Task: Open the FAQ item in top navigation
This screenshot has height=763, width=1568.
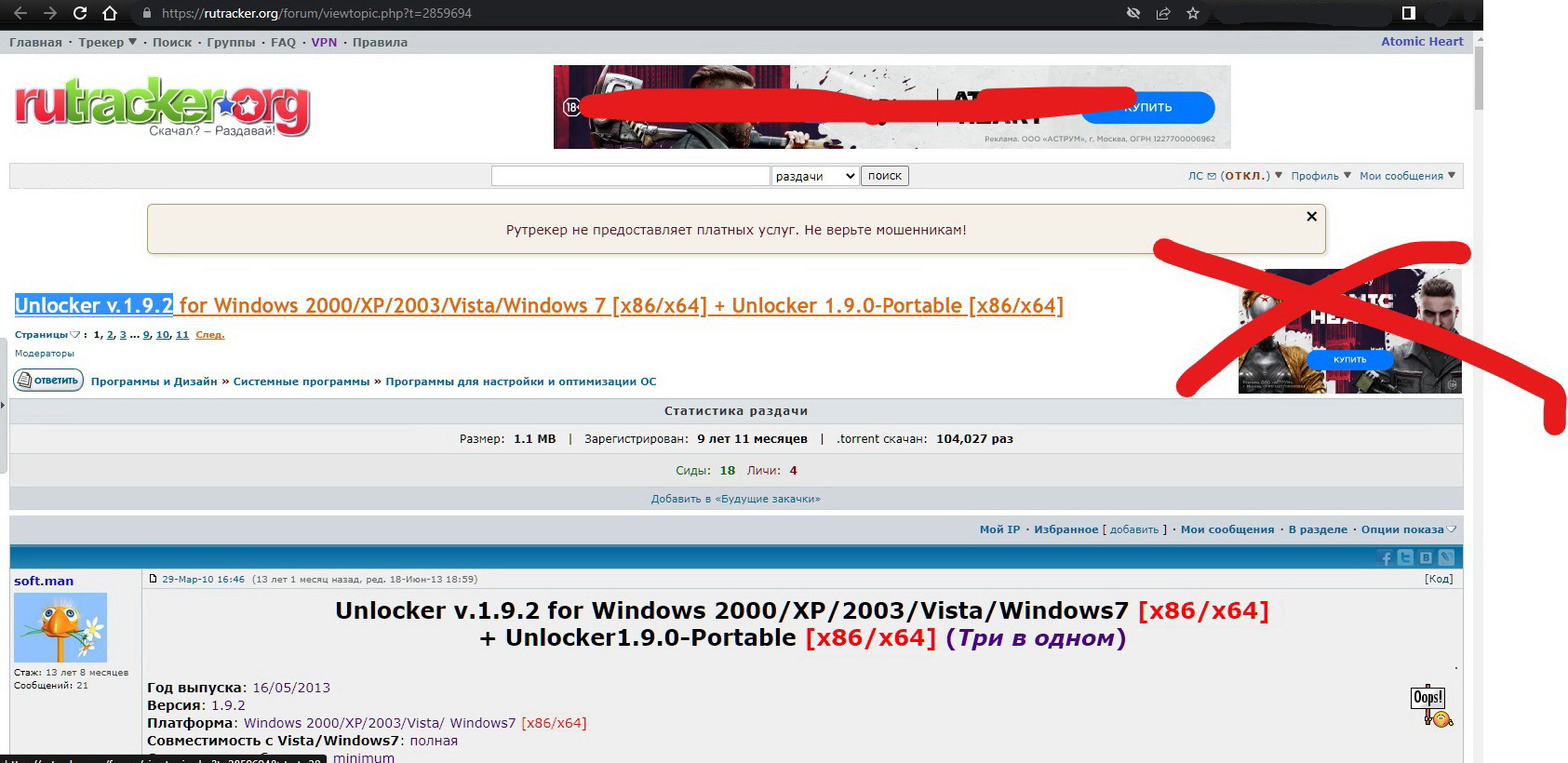Action: point(283,42)
